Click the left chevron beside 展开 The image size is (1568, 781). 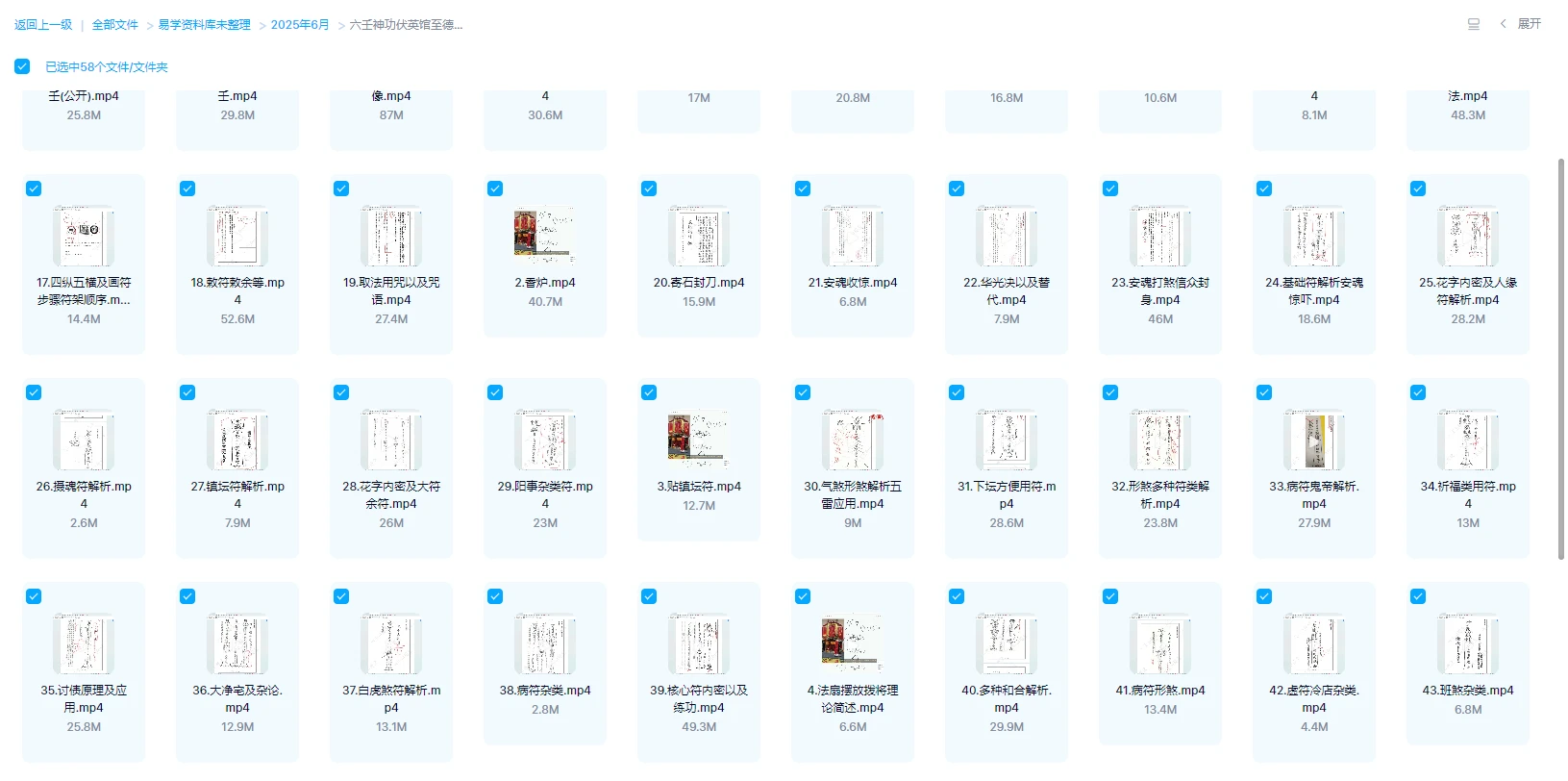click(1503, 24)
